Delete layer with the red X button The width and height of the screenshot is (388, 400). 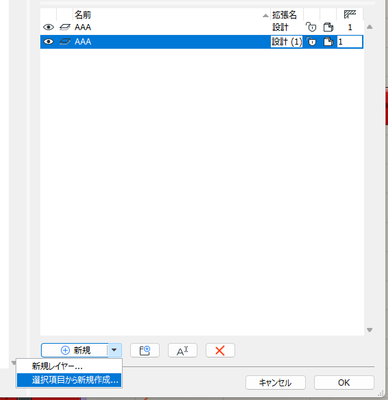click(220, 351)
